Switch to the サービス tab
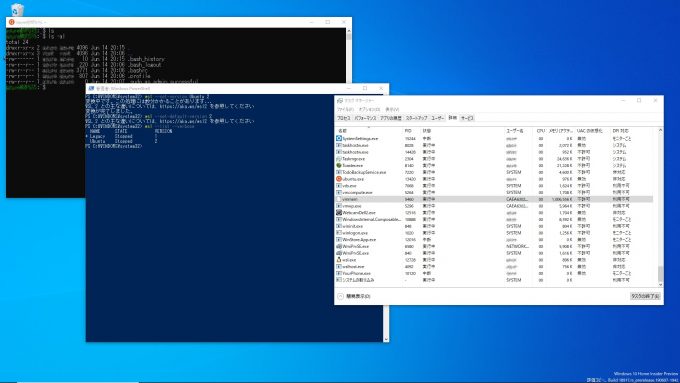The height and width of the screenshot is (383, 680). click(467, 118)
